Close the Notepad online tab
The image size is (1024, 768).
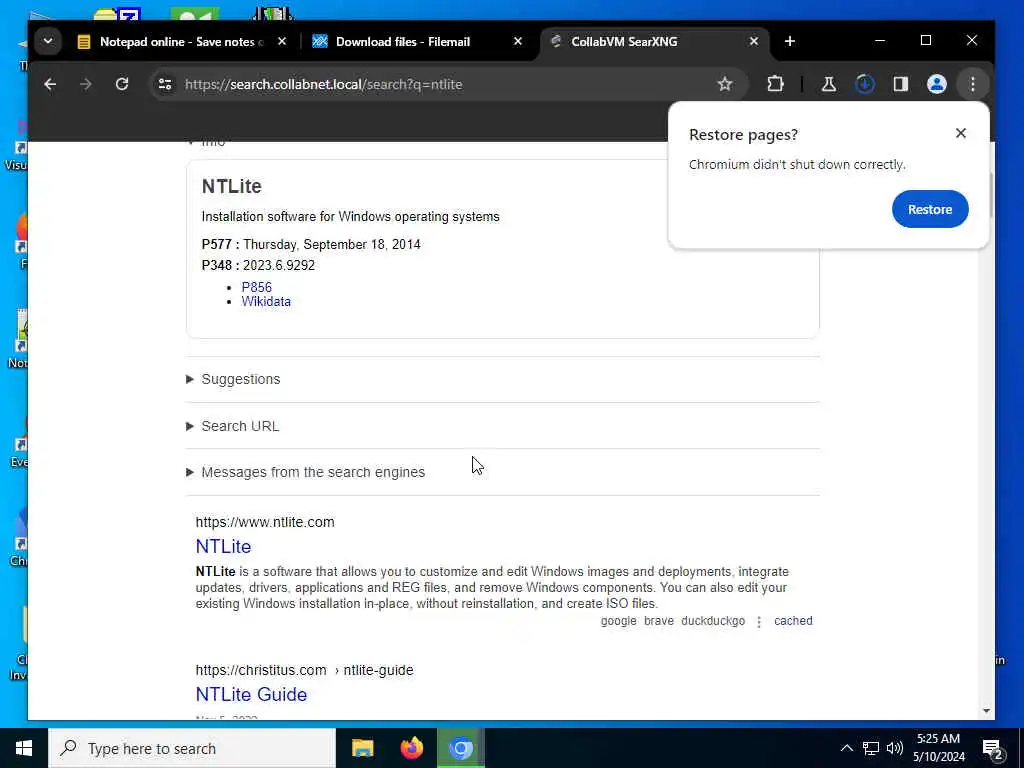tap(281, 41)
